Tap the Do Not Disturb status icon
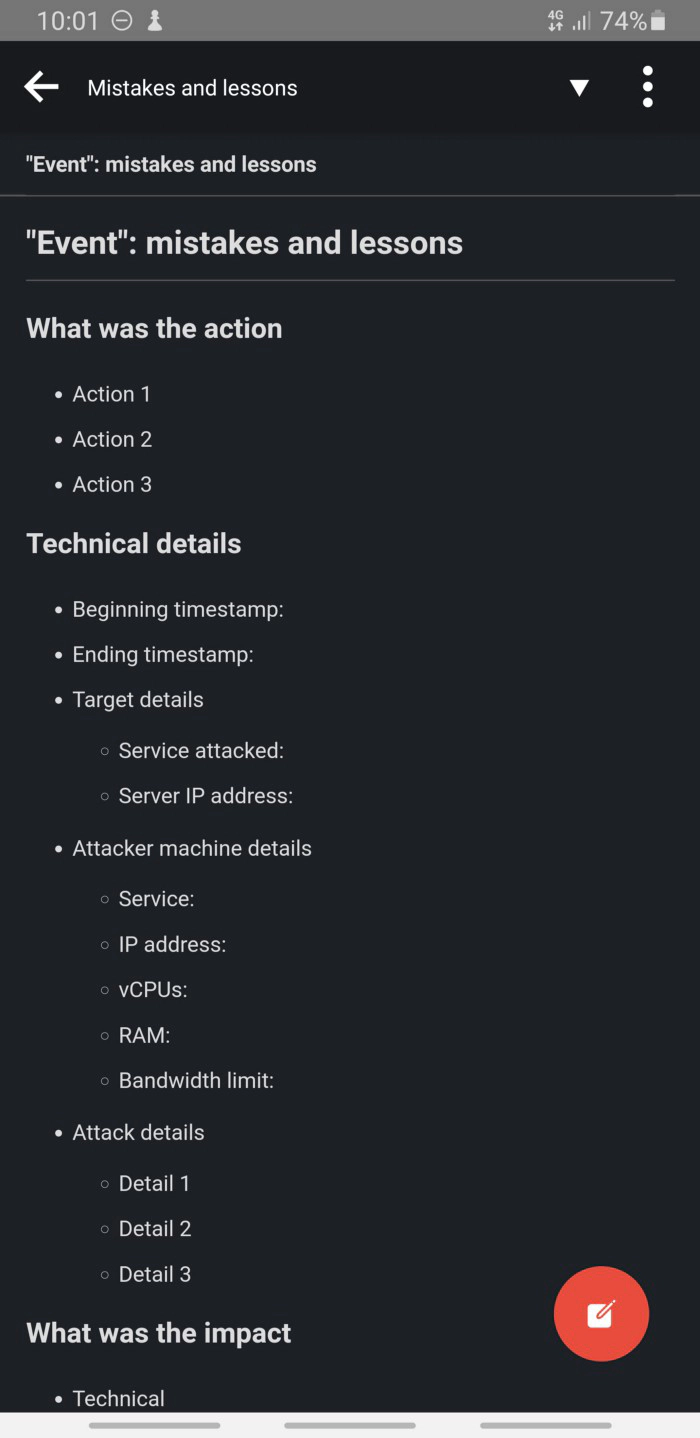This screenshot has height=1438, width=700. (122, 21)
